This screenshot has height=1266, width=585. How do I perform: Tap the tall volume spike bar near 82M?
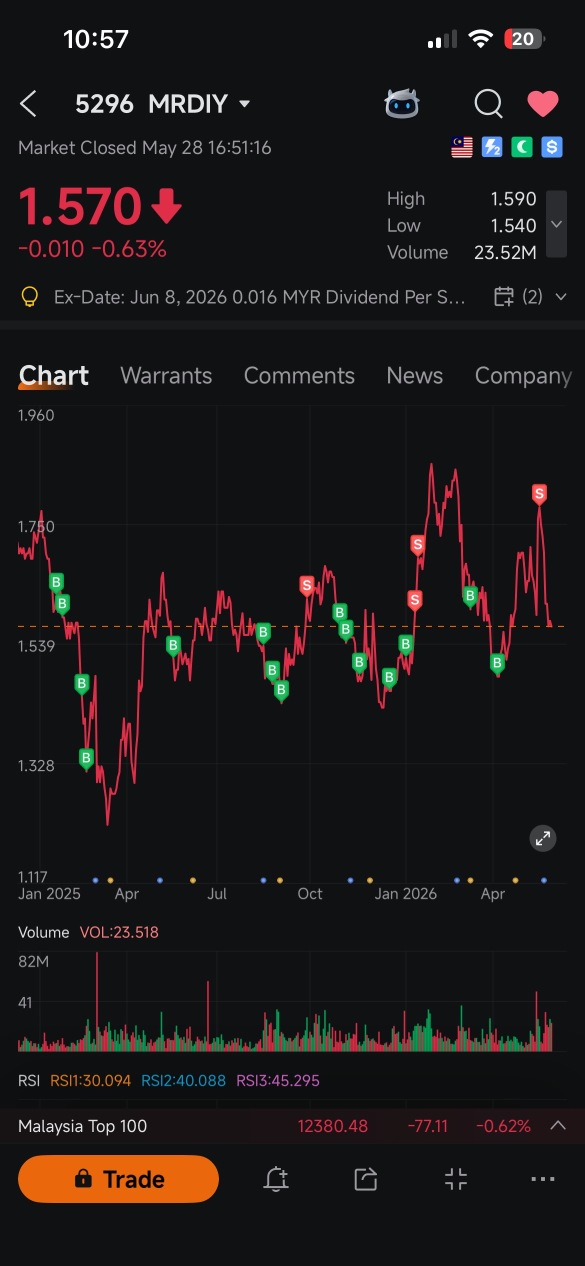tap(97, 1000)
